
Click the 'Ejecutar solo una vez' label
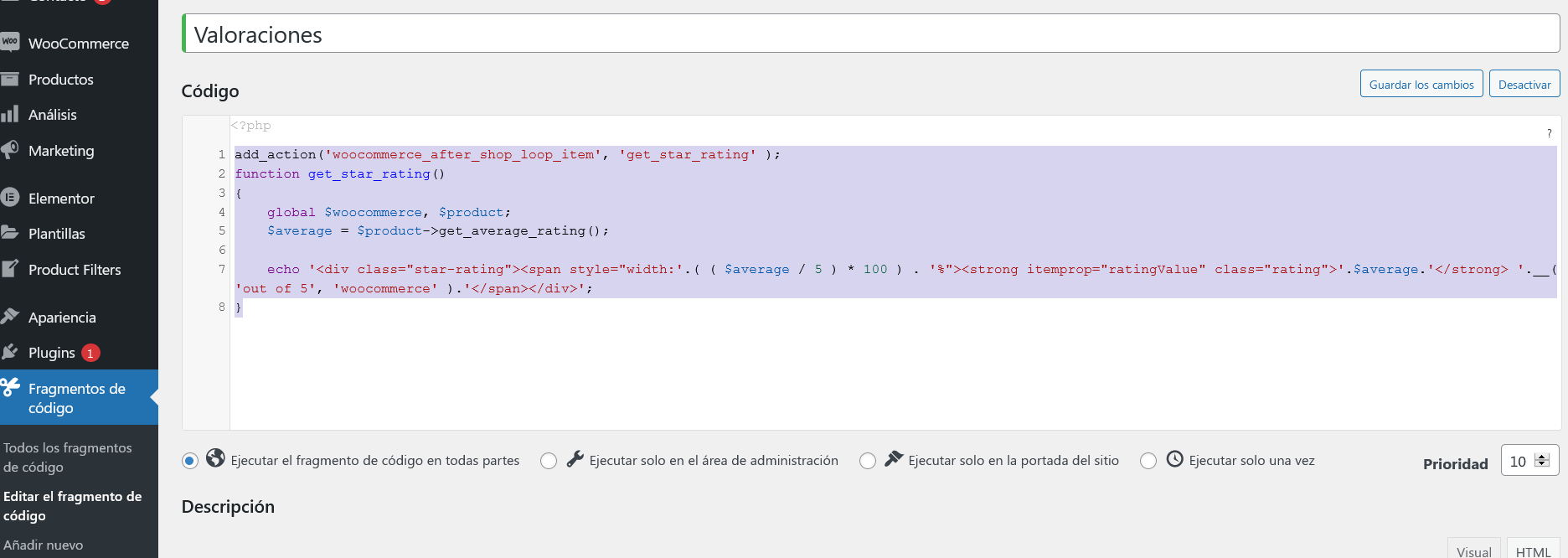pos(1252,461)
